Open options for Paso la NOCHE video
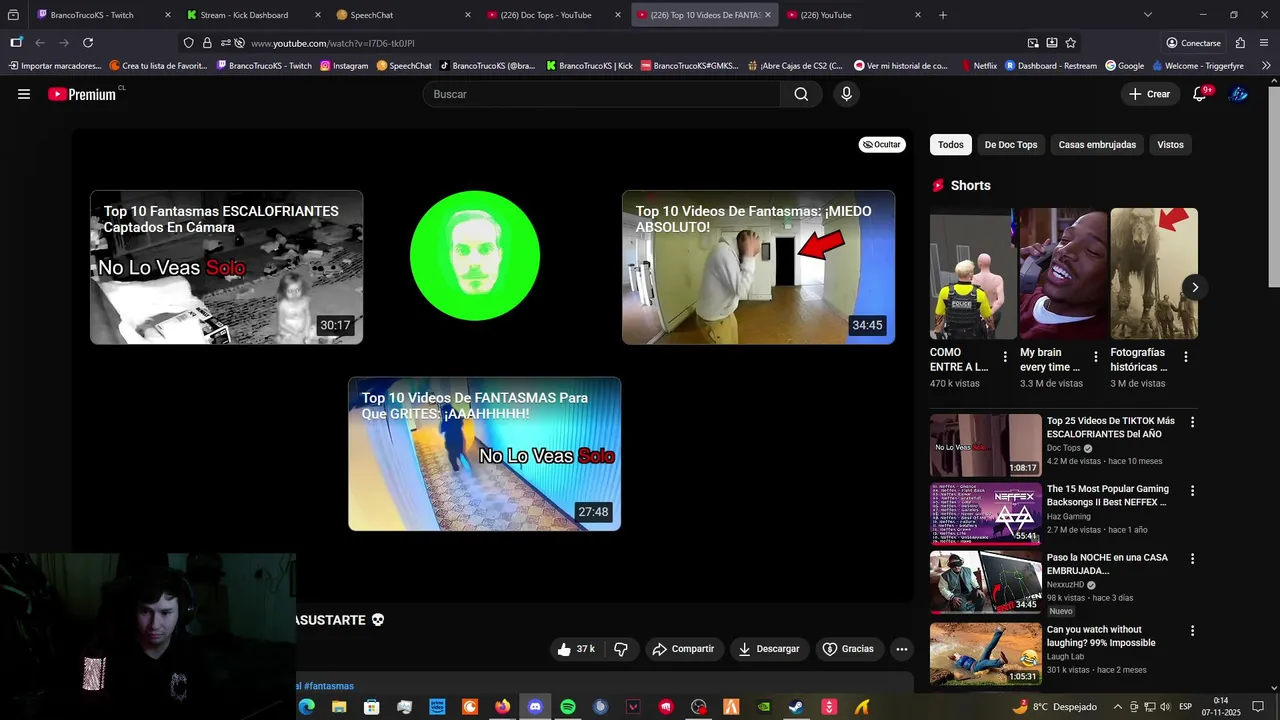The height and width of the screenshot is (720, 1280). [x=1192, y=558]
